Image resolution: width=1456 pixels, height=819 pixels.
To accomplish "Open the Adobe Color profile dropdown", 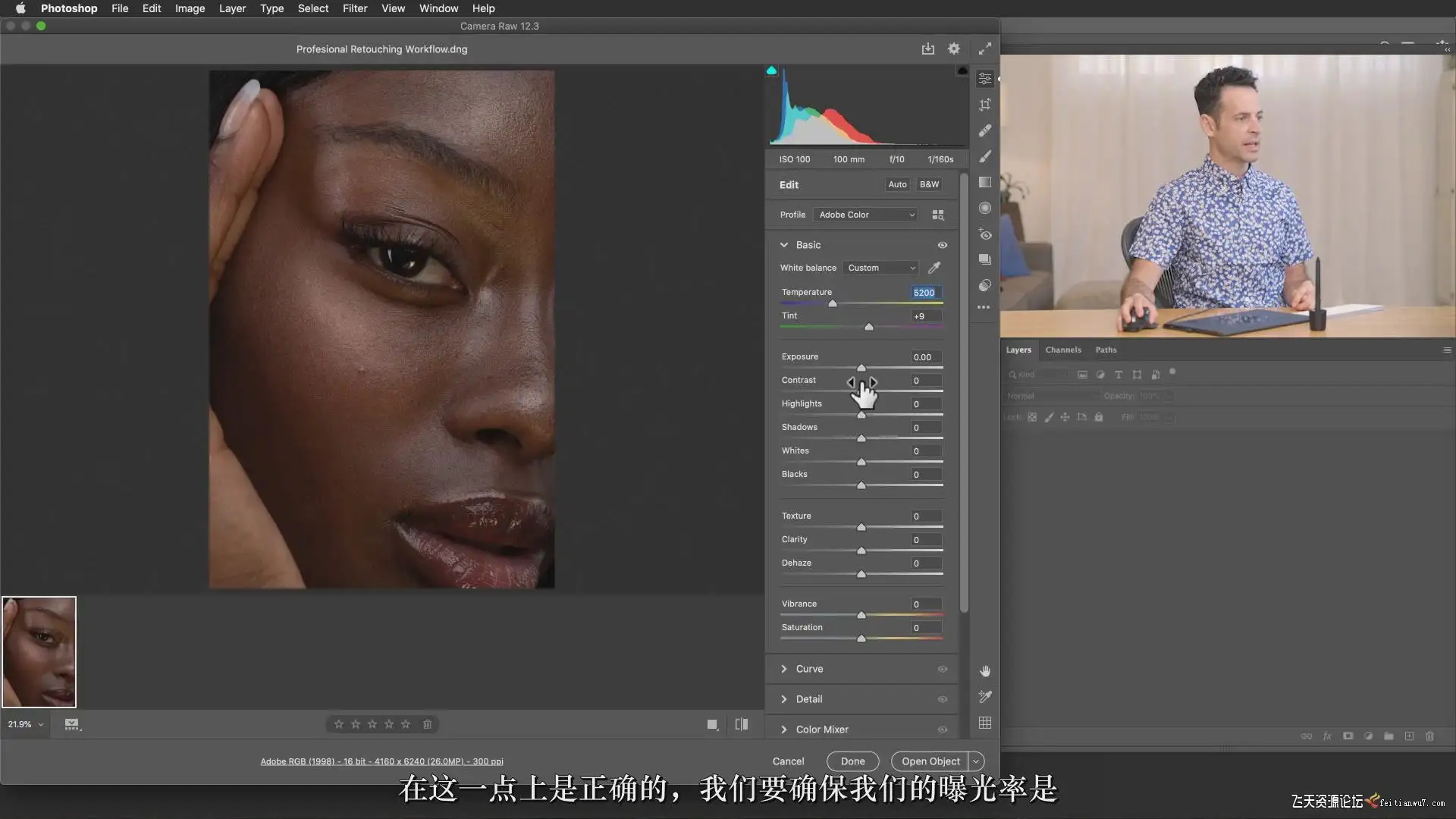I will point(865,215).
